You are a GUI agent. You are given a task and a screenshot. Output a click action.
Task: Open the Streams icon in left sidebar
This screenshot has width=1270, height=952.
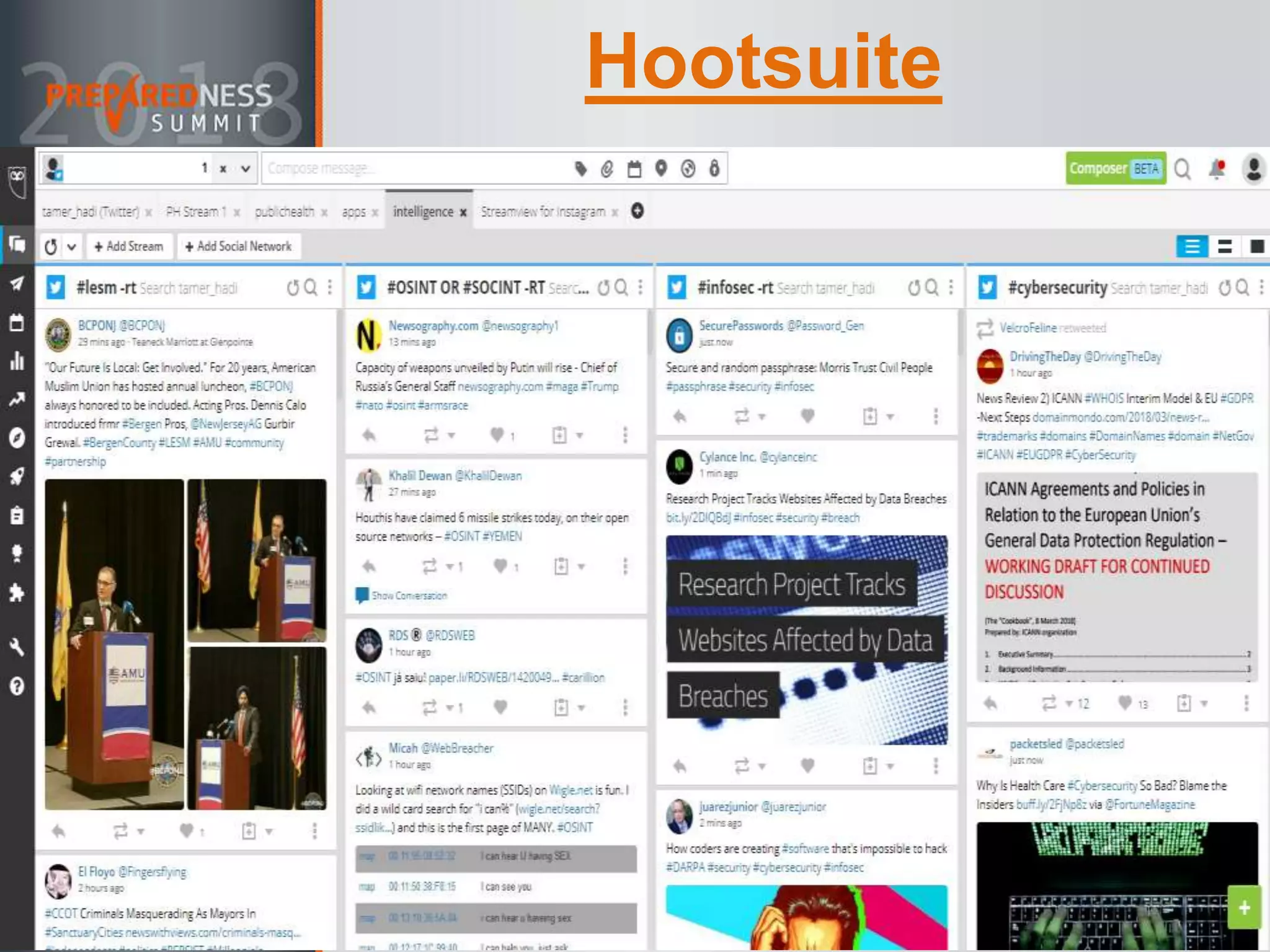[17, 245]
